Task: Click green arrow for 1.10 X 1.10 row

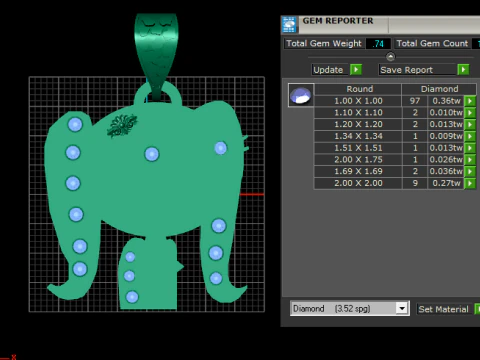Action: (470, 113)
